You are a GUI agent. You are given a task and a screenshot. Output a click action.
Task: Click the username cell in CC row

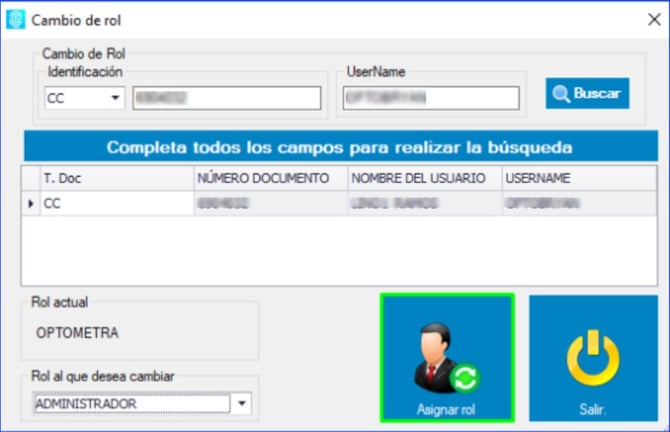click(x=579, y=203)
